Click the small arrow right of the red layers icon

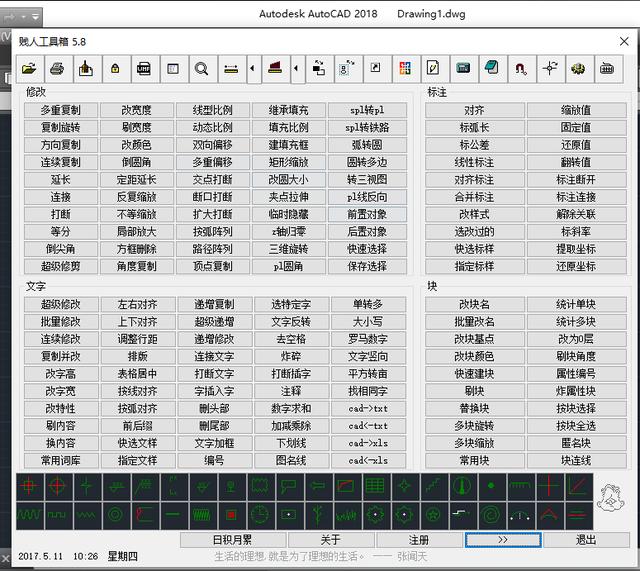(x=296, y=69)
